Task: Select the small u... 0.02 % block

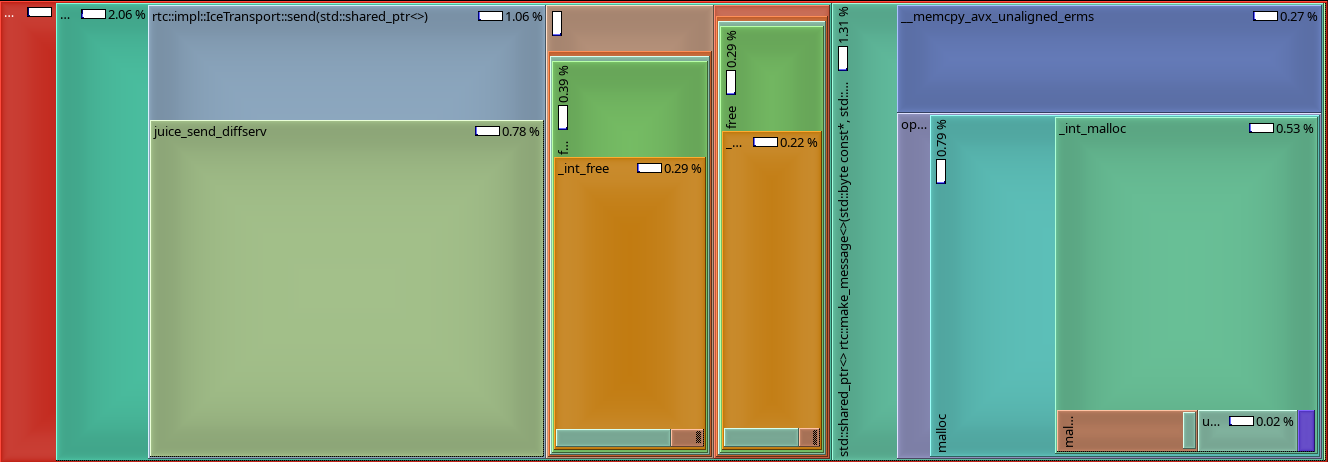Action: [x=1246, y=430]
